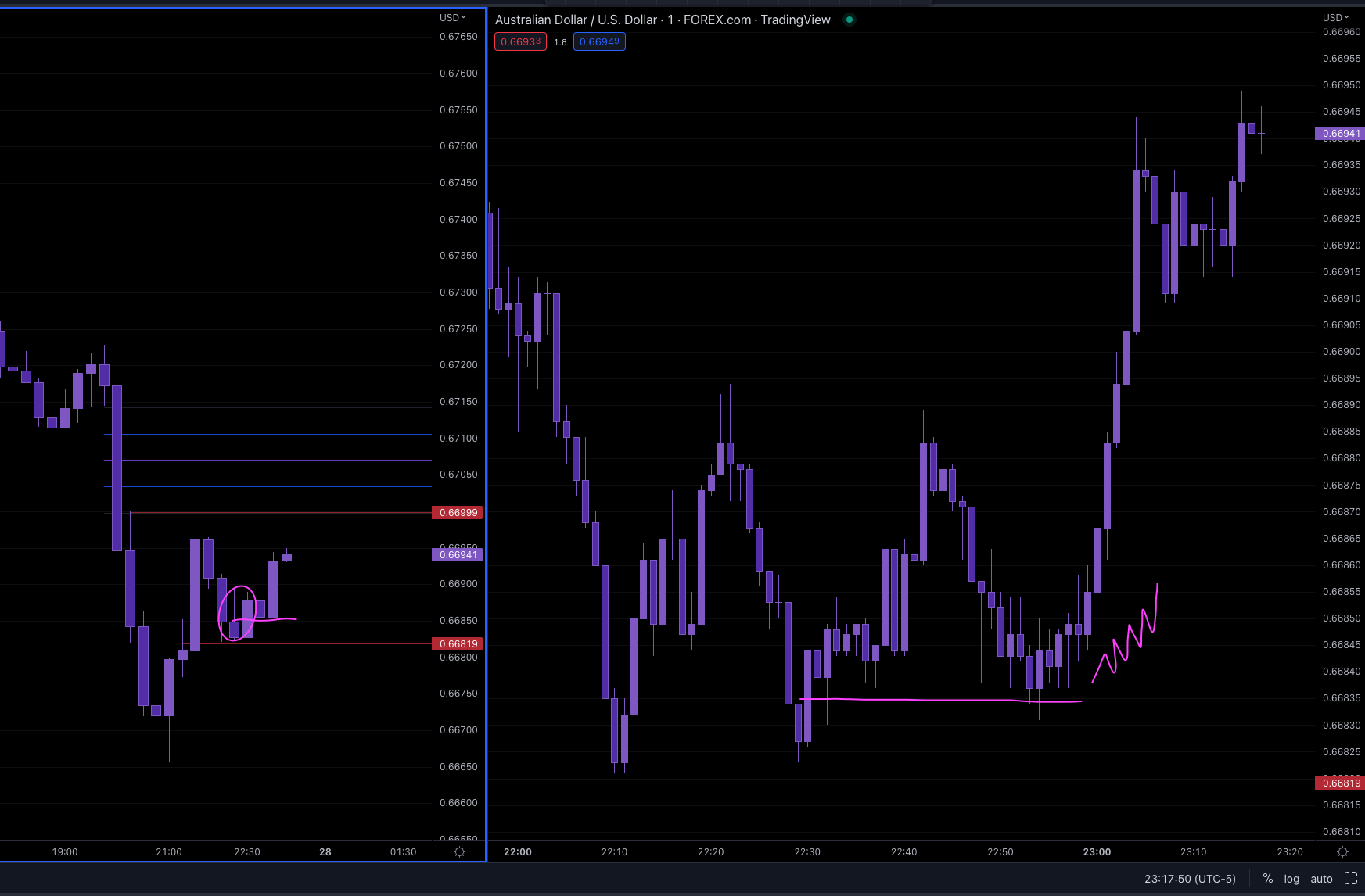
Task: Click the 22:30 time label on left axis
Action: 247,852
